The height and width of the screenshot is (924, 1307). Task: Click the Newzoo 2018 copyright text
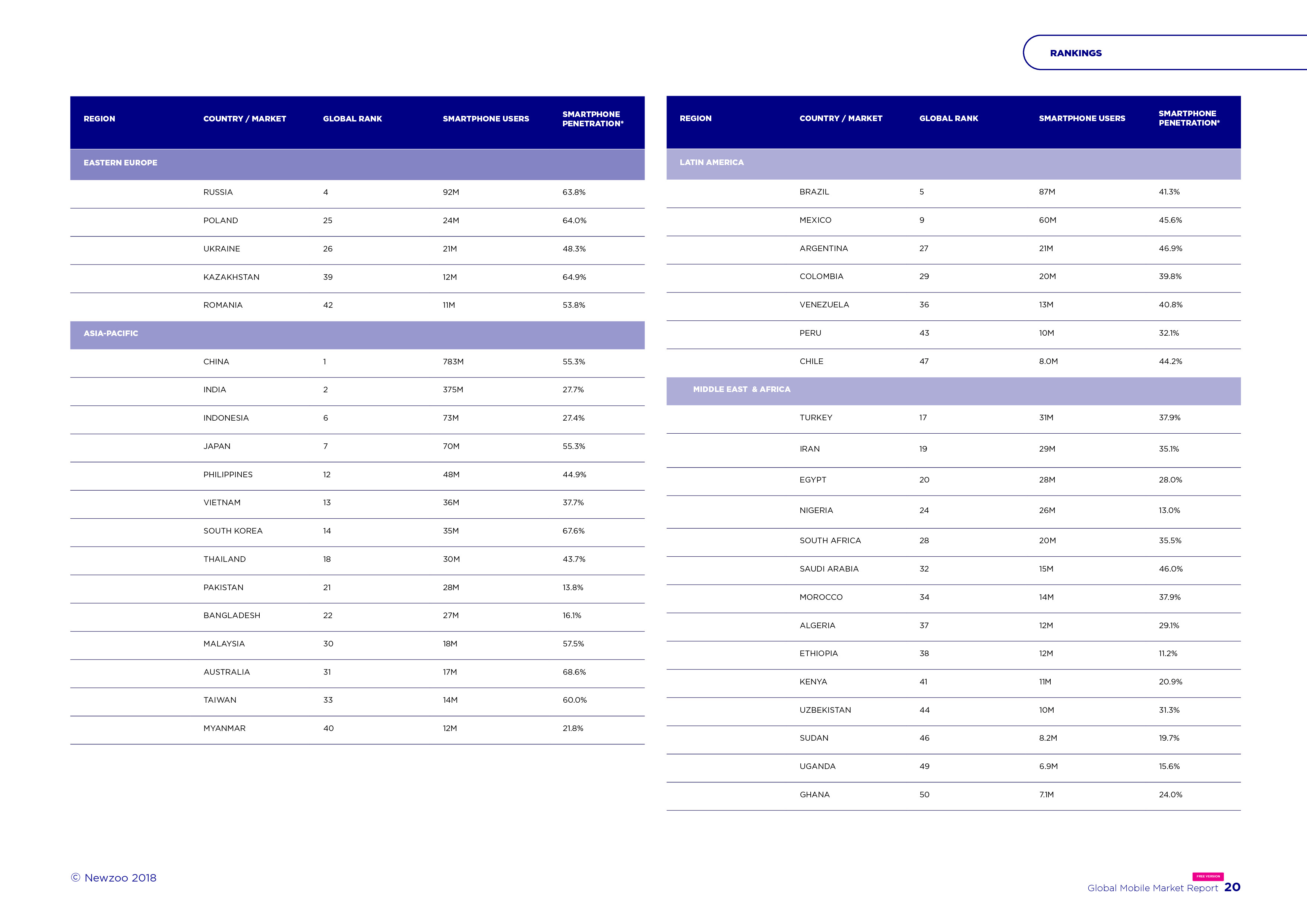(114, 878)
